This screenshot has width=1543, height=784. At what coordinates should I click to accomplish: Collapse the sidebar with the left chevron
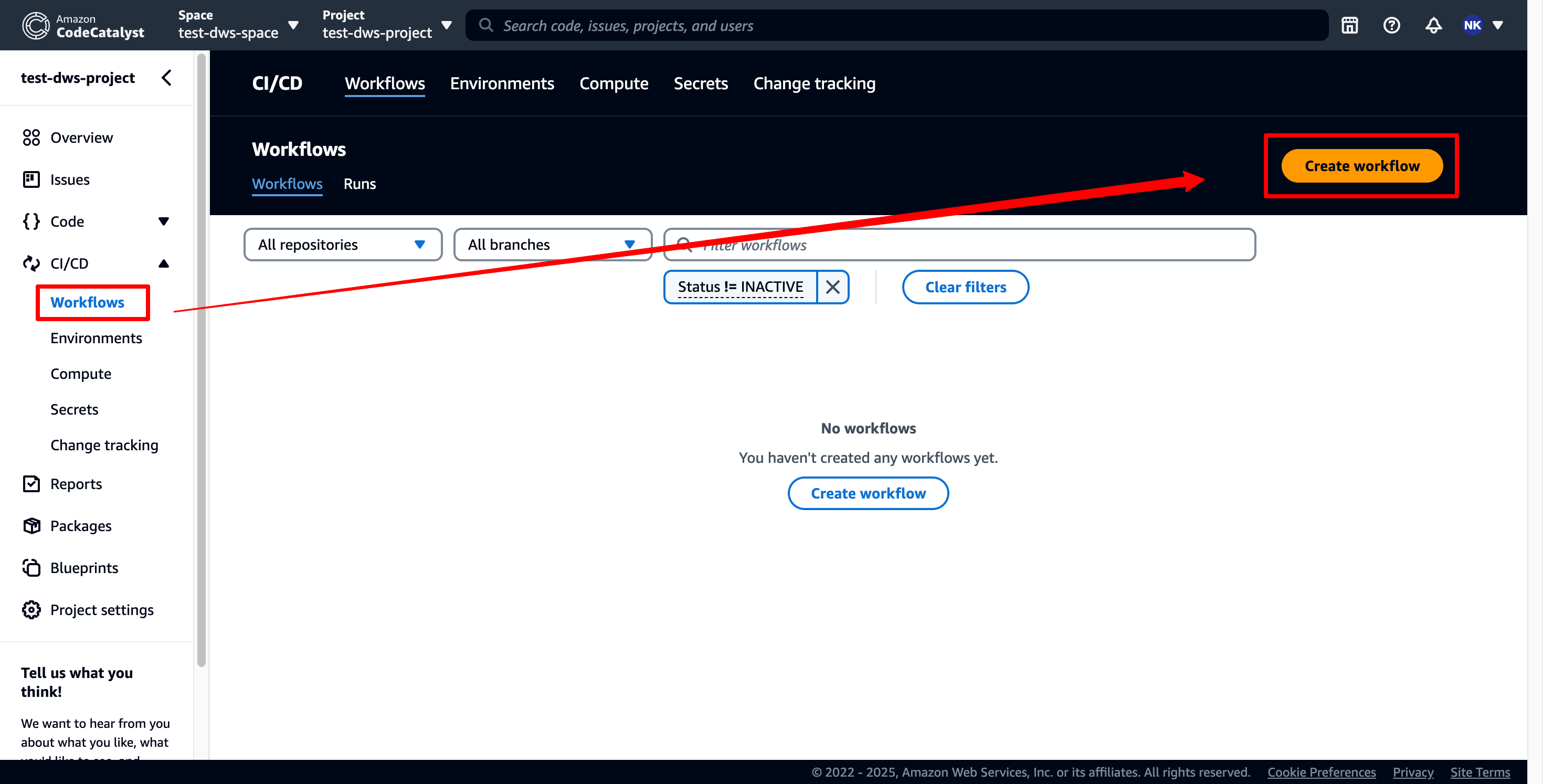(166, 77)
